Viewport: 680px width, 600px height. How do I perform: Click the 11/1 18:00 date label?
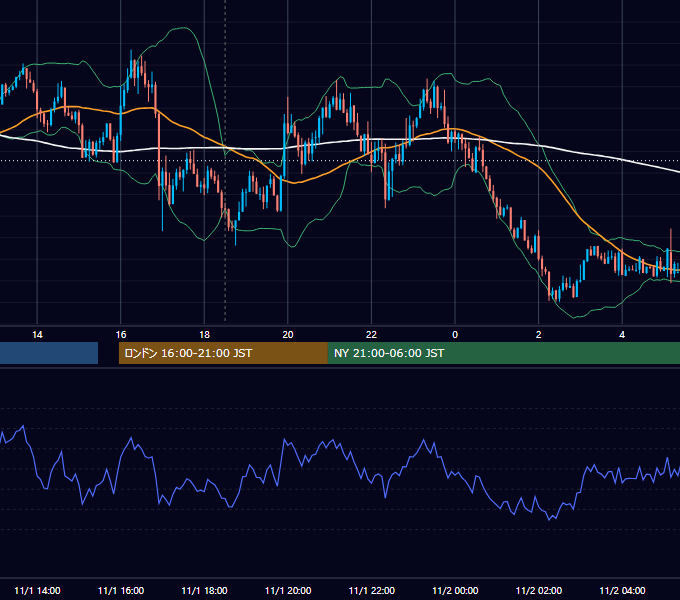pos(204,590)
